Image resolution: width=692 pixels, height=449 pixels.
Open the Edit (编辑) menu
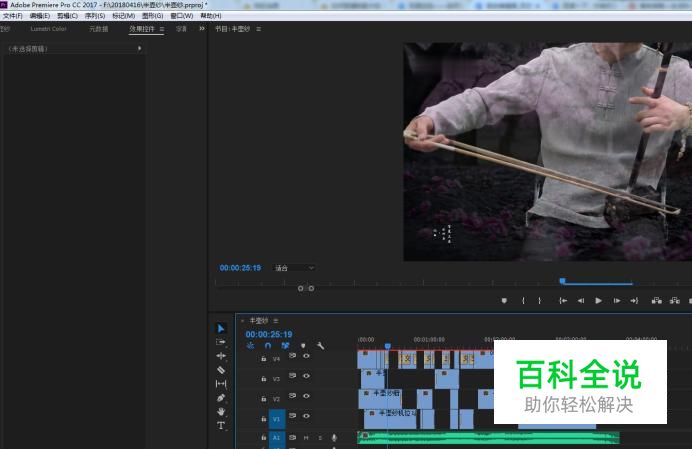pos(40,15)
